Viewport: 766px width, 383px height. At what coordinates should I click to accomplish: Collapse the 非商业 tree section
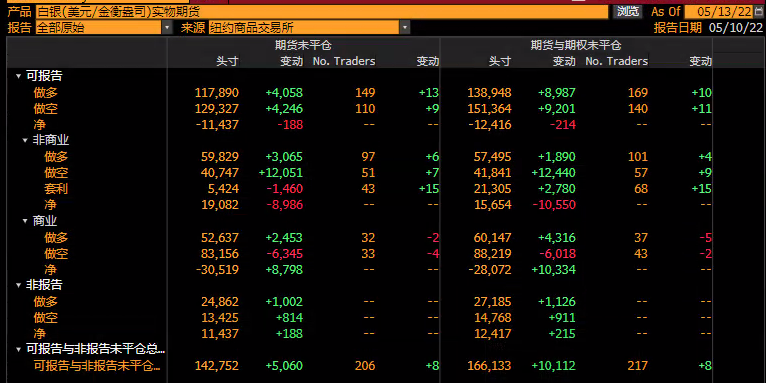click(x=25, y=141)
